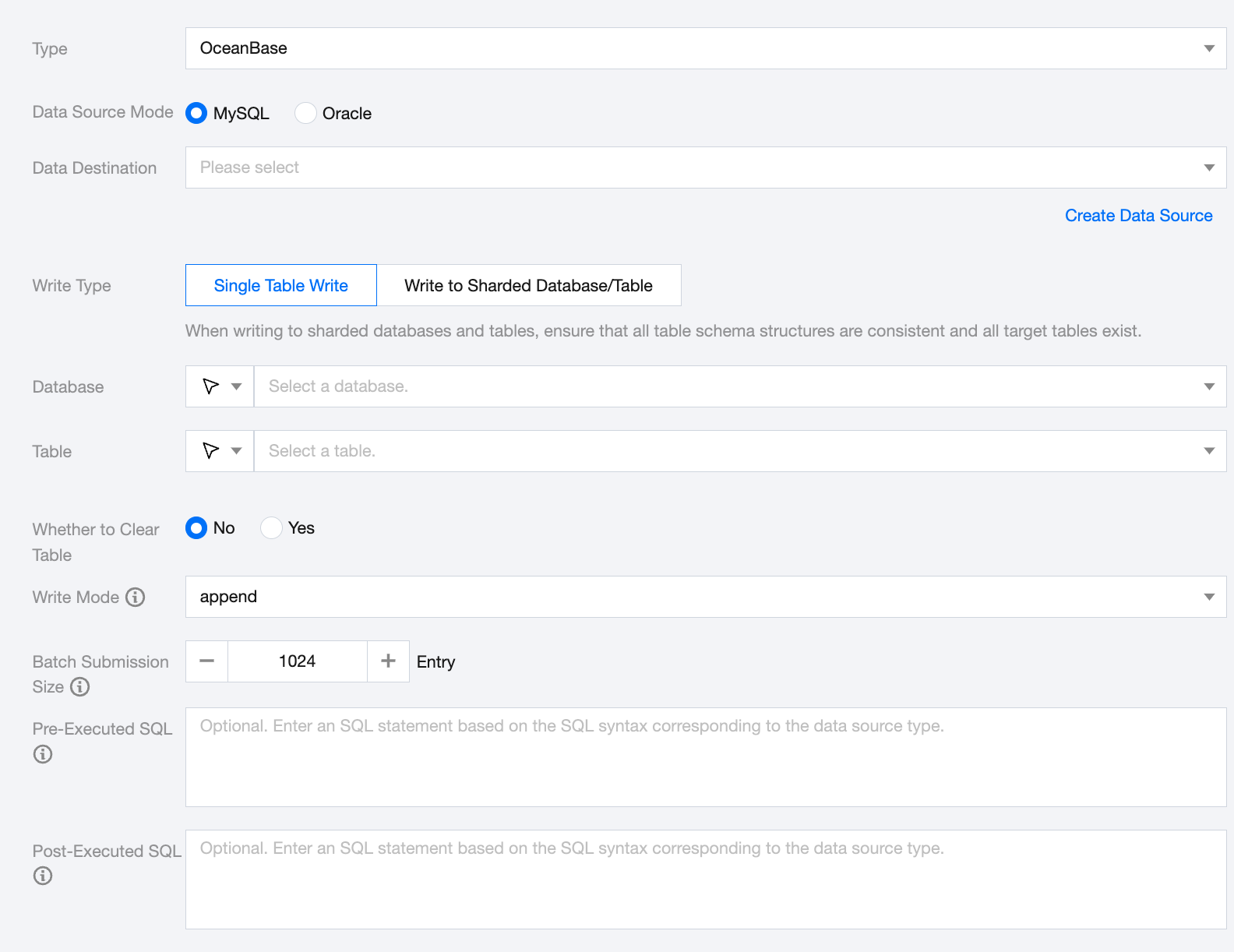Click the Batch Submission Size info icon
The width and height of the screenshot is (1234, 952).
tap(80, 687)
